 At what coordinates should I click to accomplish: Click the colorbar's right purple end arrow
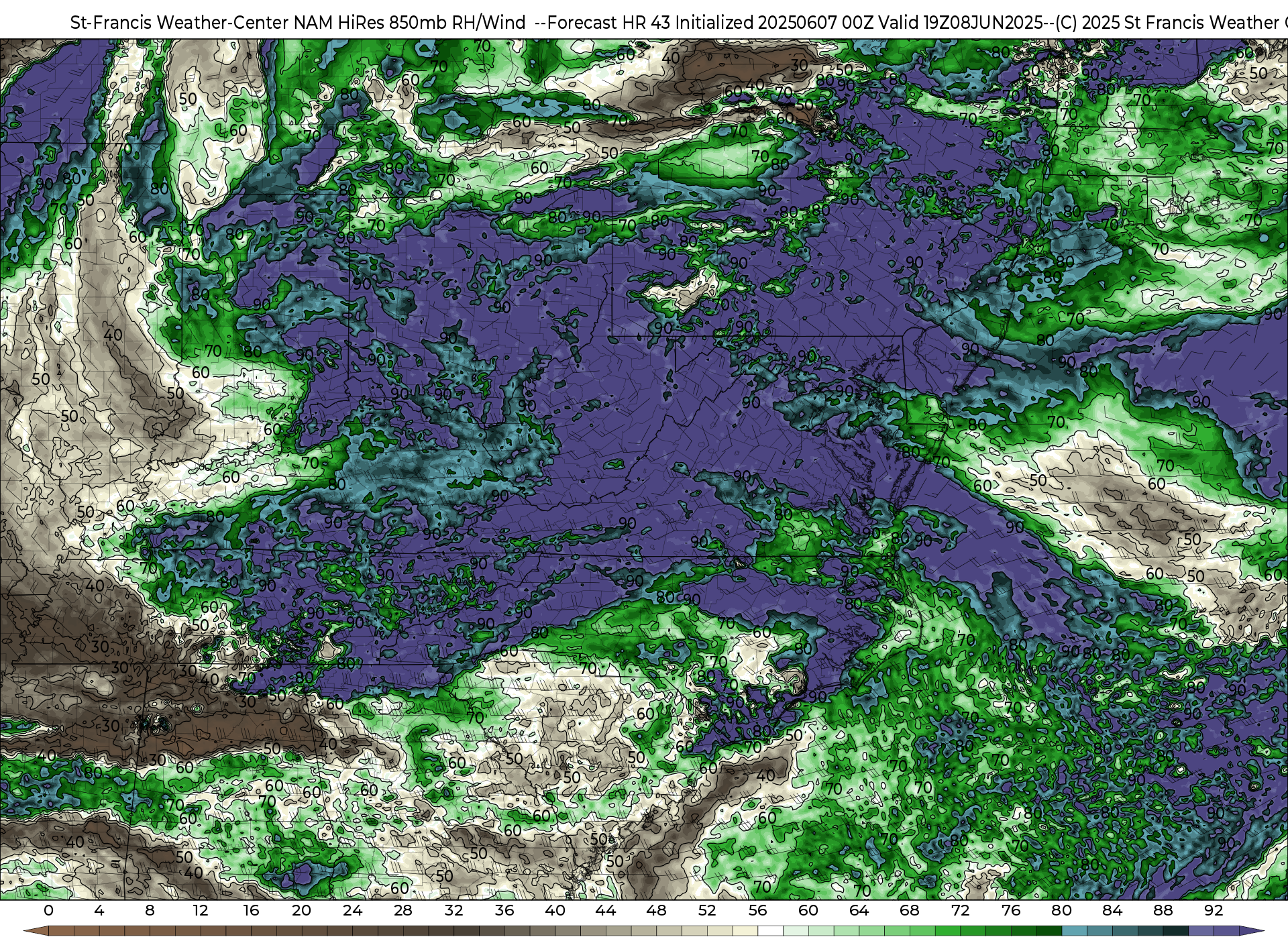click(x=1252, y=931)
